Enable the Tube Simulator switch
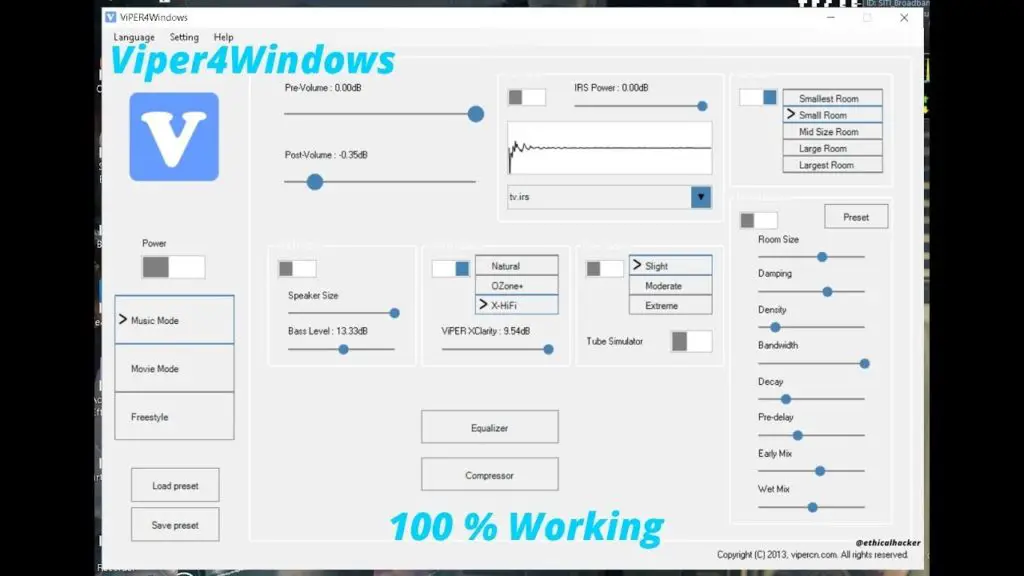This screenshot has width=1024, height=576. point(692,341)
